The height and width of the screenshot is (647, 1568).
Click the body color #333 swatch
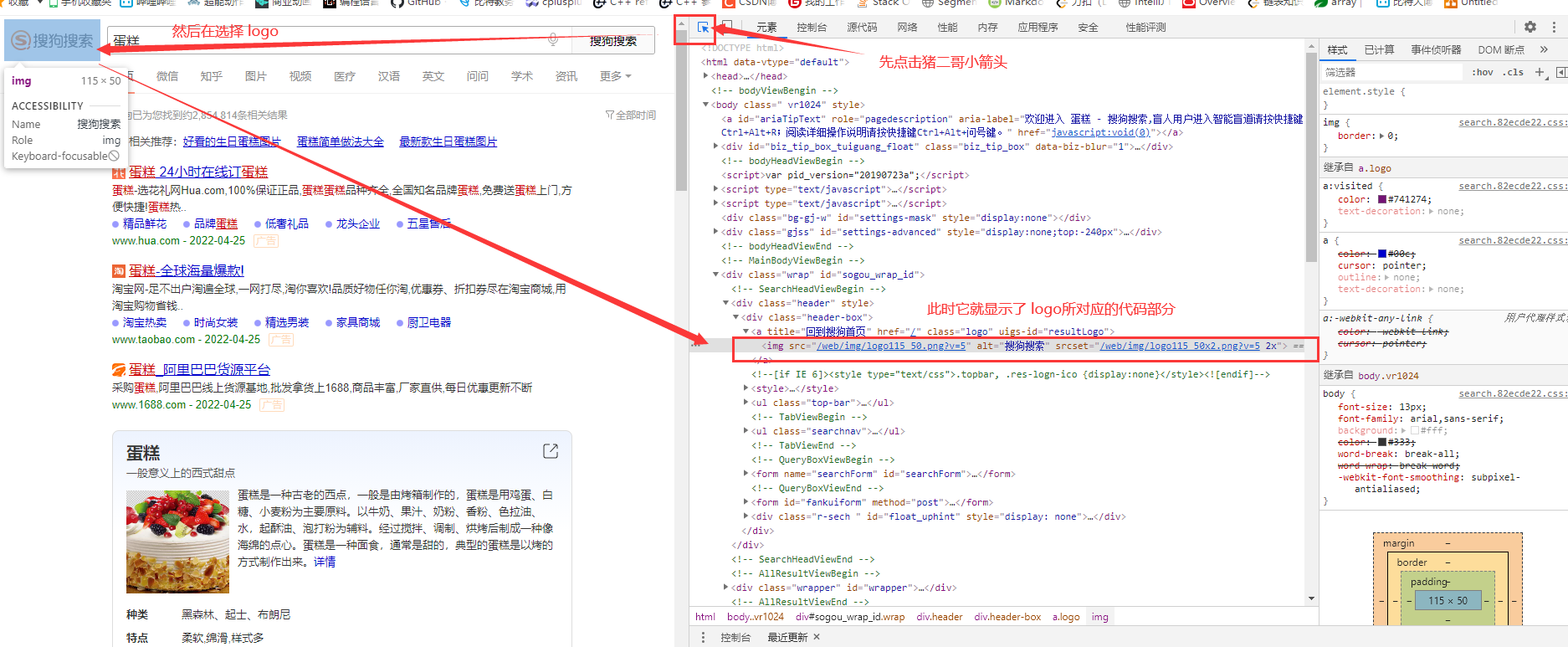point(1382,442)
